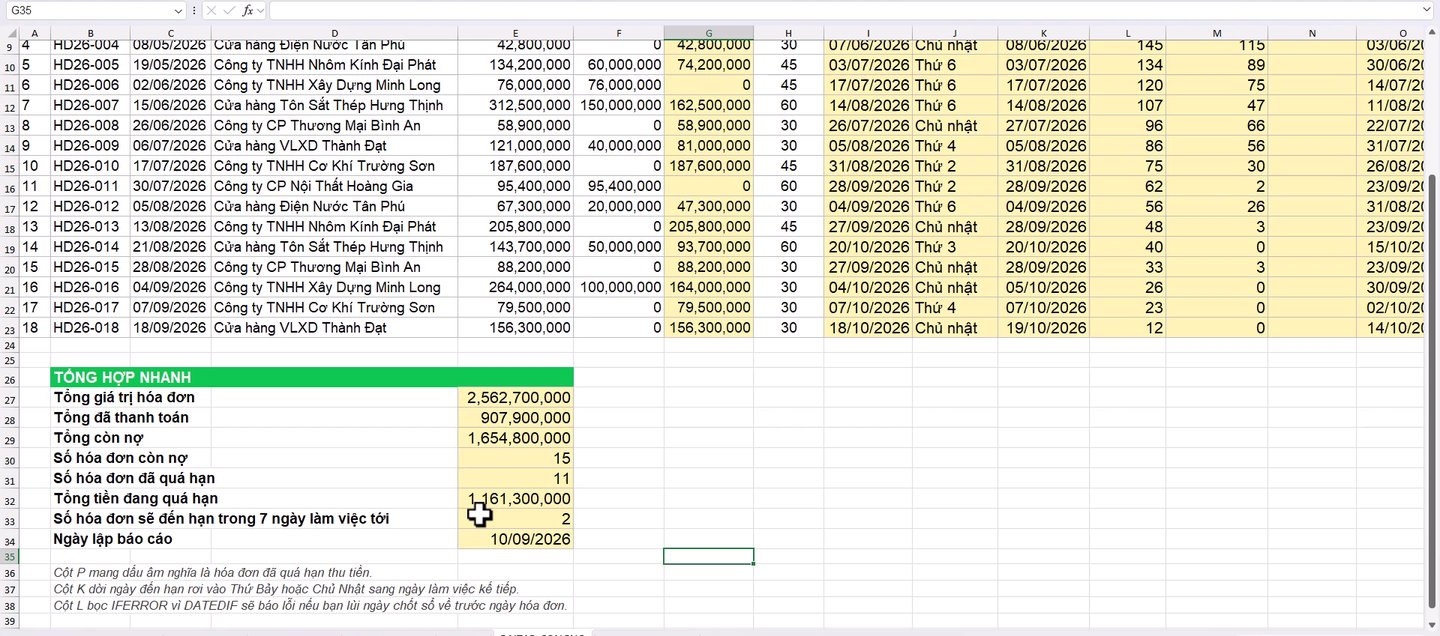
Task: Select the paid amount 100,000,000
Action: [x=619, y=287]
